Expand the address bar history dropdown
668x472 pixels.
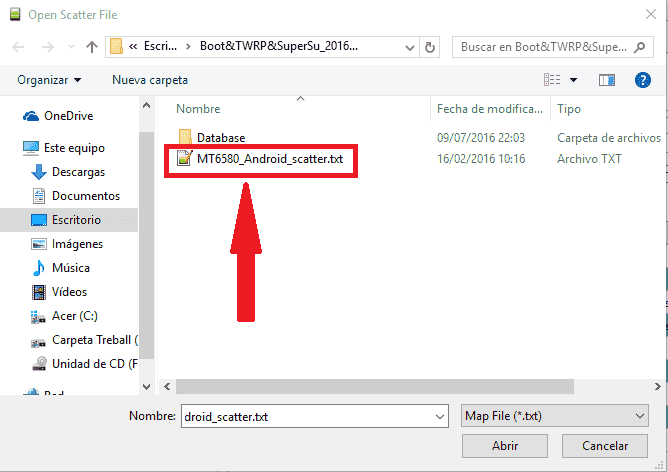[409, 47]
